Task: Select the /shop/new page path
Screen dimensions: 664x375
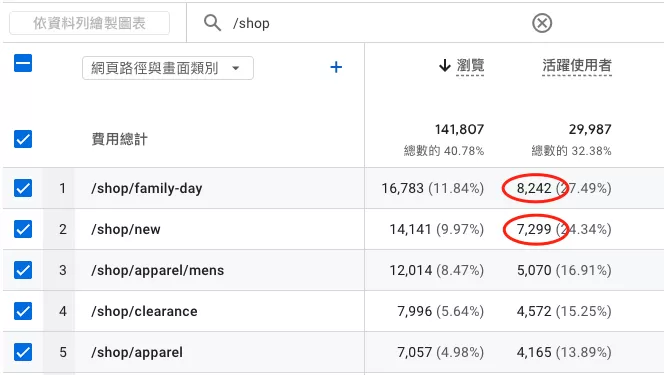Action: [x=126, y=229]
